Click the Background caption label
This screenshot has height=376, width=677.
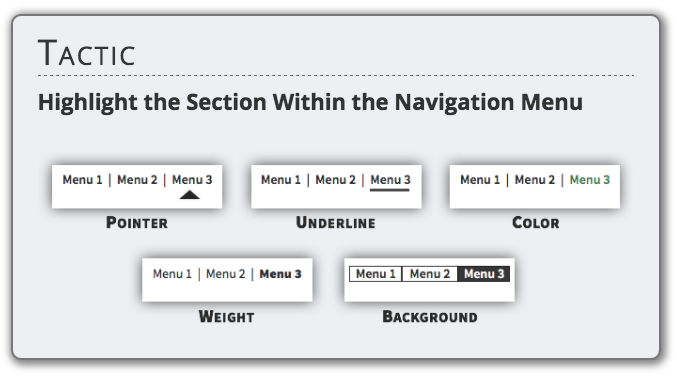coord(430,317)
